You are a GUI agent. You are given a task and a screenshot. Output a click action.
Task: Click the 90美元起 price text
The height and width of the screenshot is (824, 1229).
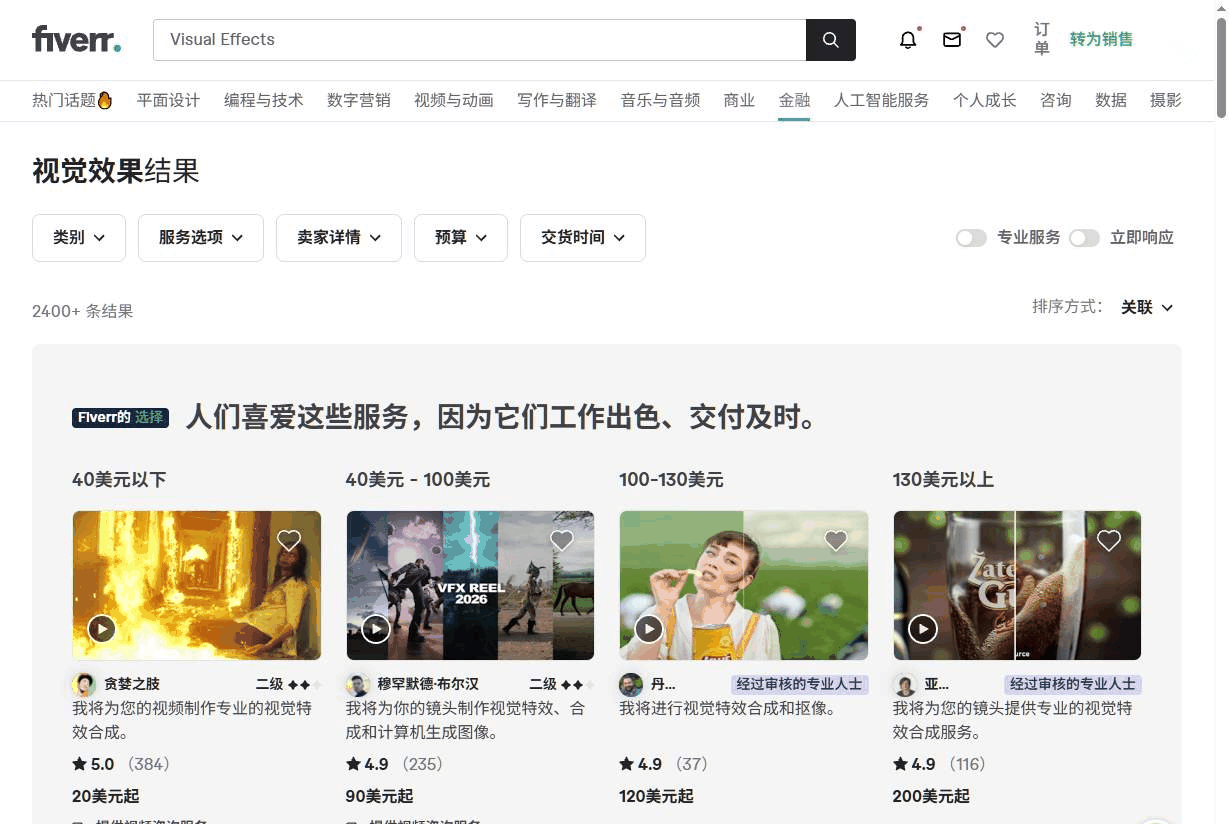point(380,797)
